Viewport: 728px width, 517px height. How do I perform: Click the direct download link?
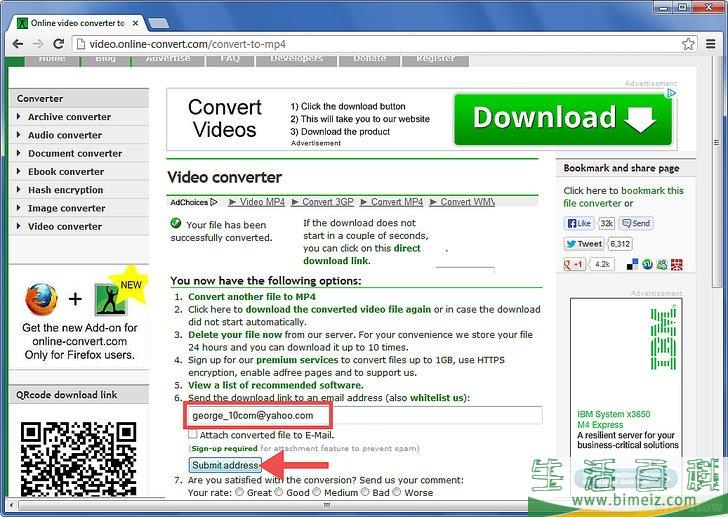click(362, 254)
